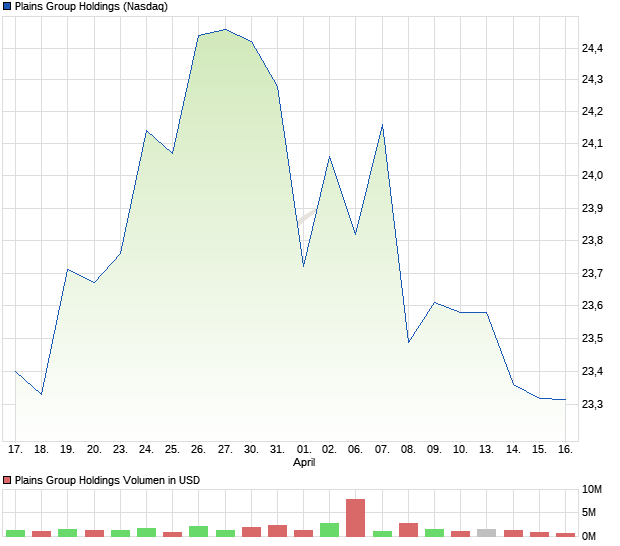
Task: Click the '01.' date label
Action: click(304, 450)
